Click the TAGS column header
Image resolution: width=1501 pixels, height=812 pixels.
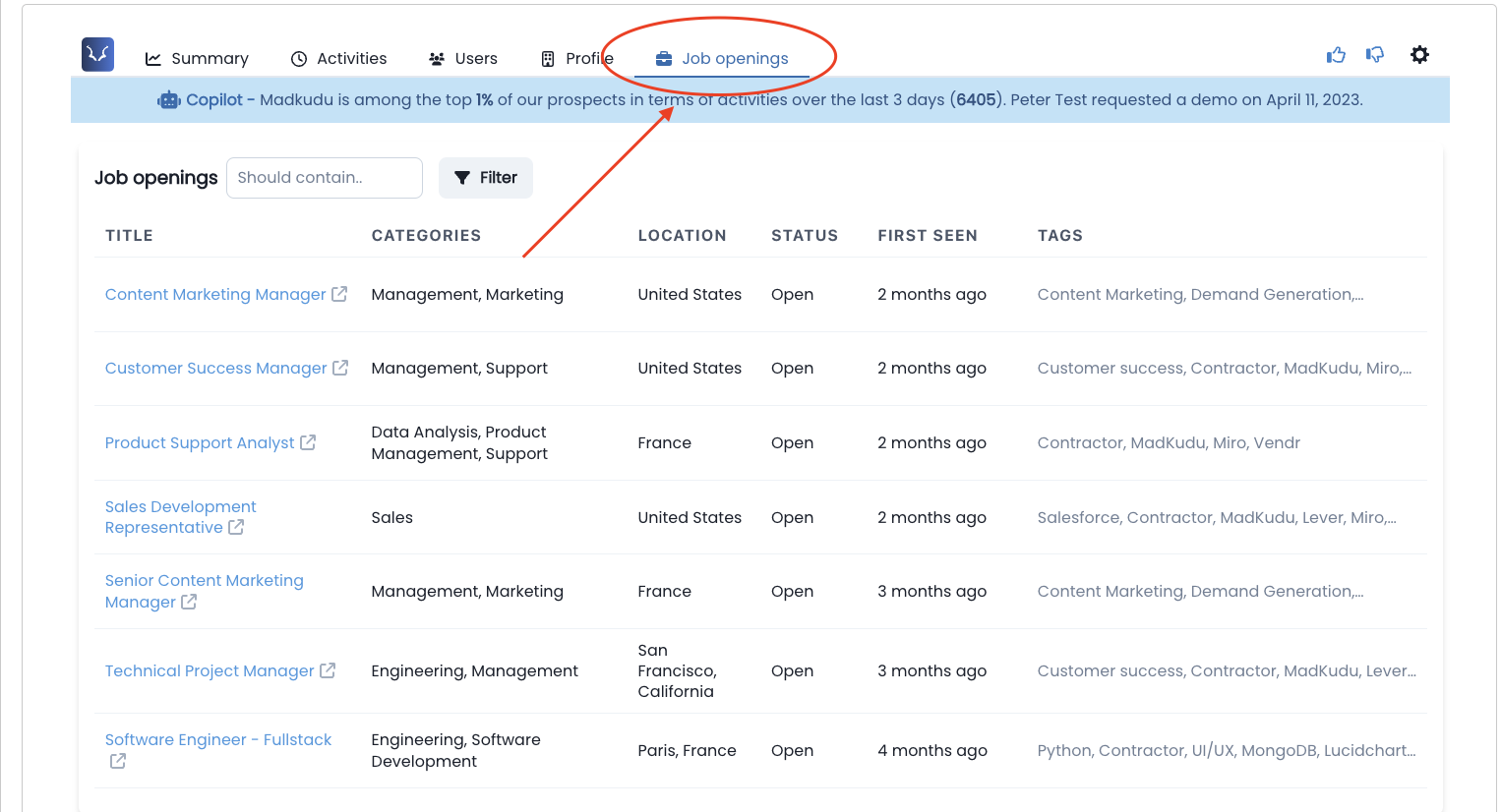click(x=1060, y=236)
